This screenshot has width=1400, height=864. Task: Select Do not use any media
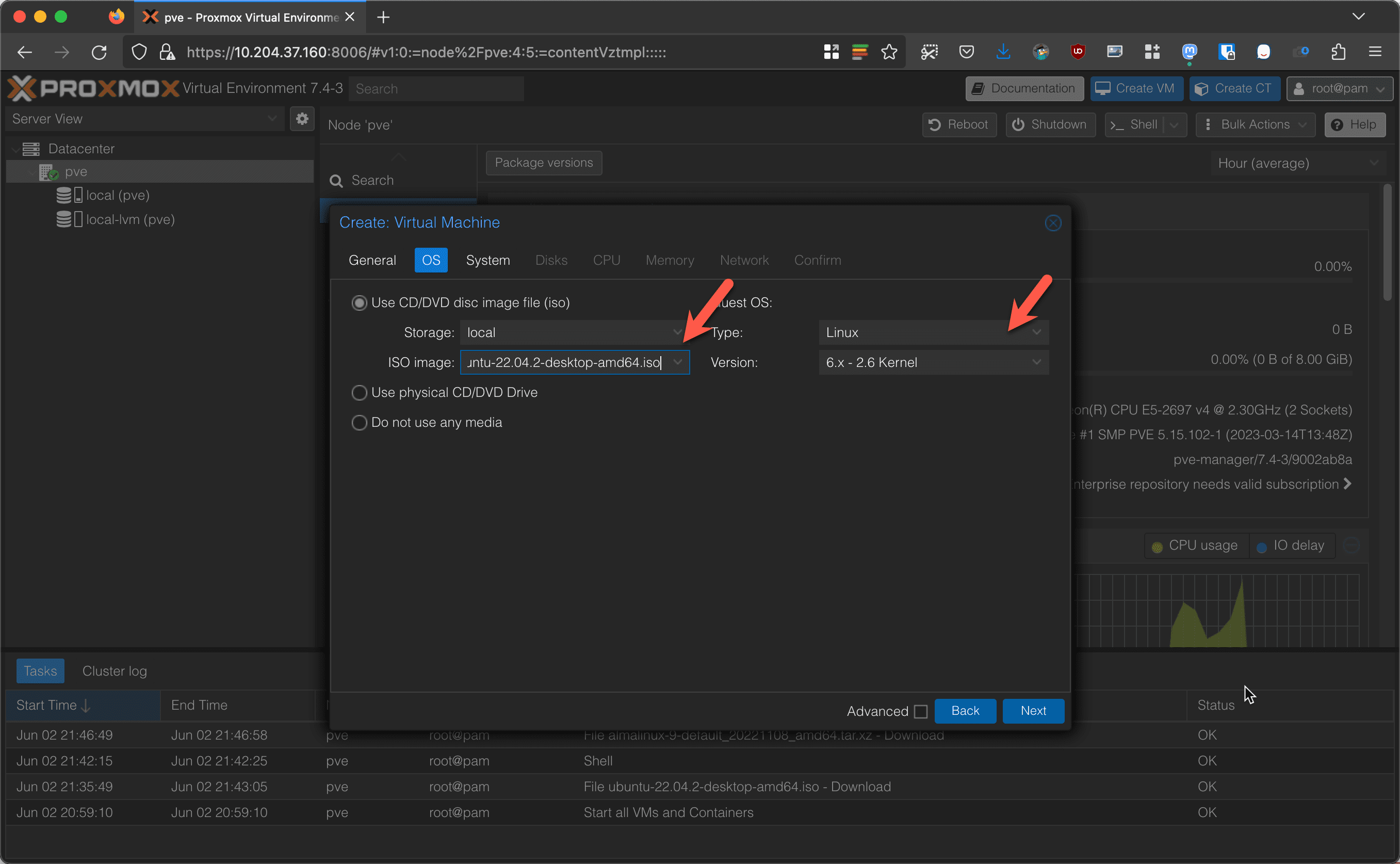[x=359, y=423]
